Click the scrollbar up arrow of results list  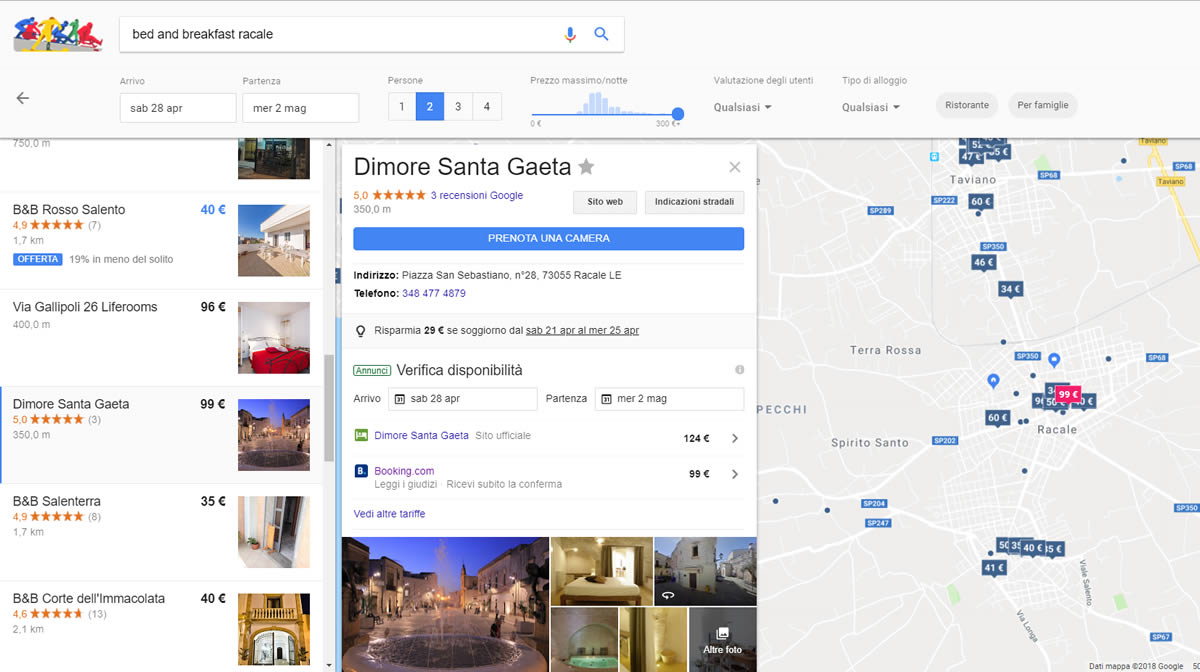pyautogui.click(x=329, y=146)
